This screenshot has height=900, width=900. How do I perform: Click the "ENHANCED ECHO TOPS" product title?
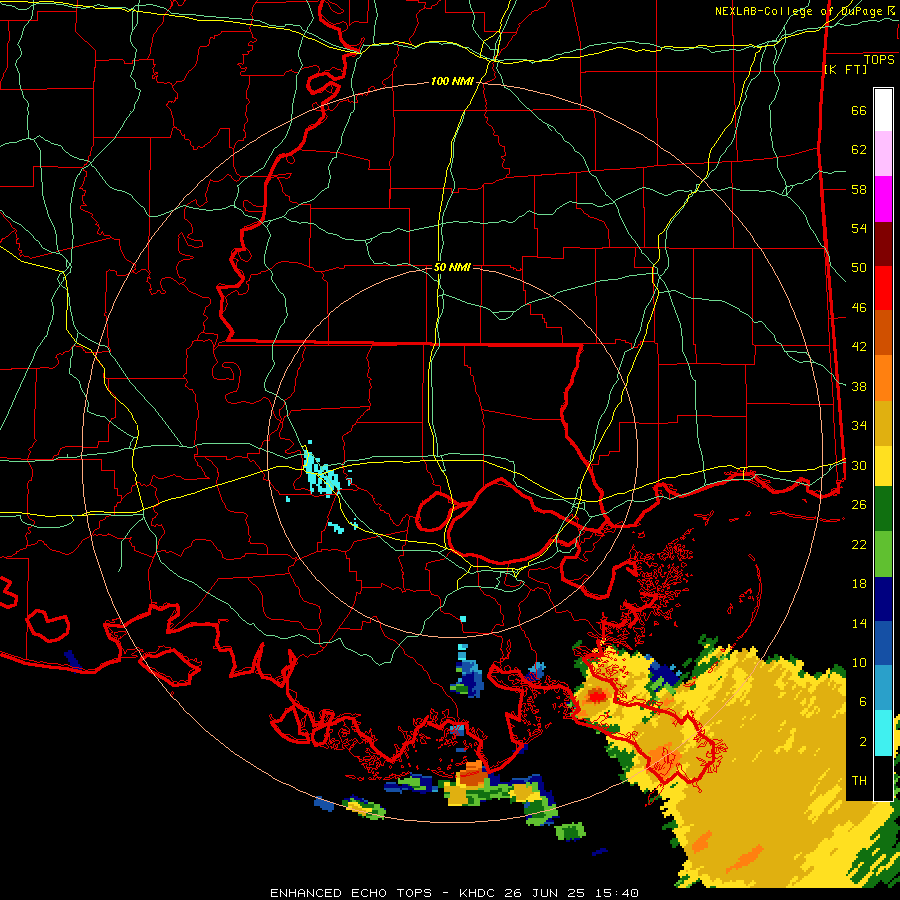click(x=351, y=893)
